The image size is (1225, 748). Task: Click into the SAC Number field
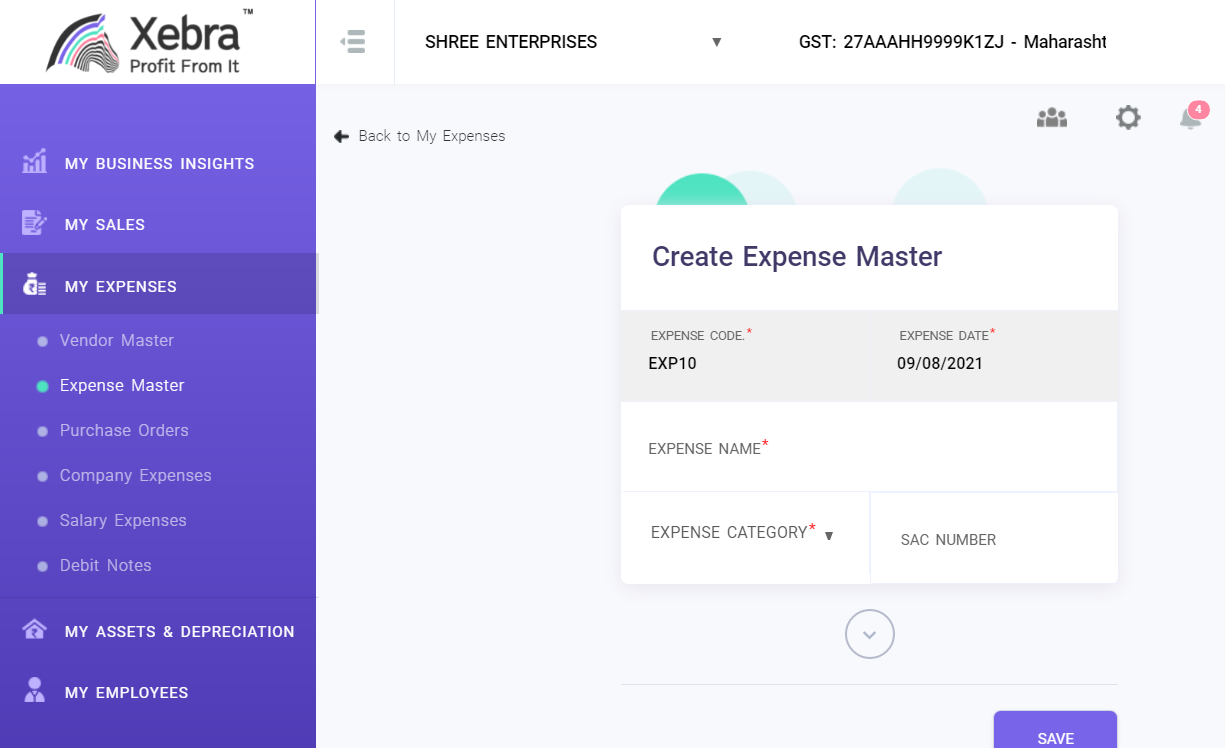(993, 540)
